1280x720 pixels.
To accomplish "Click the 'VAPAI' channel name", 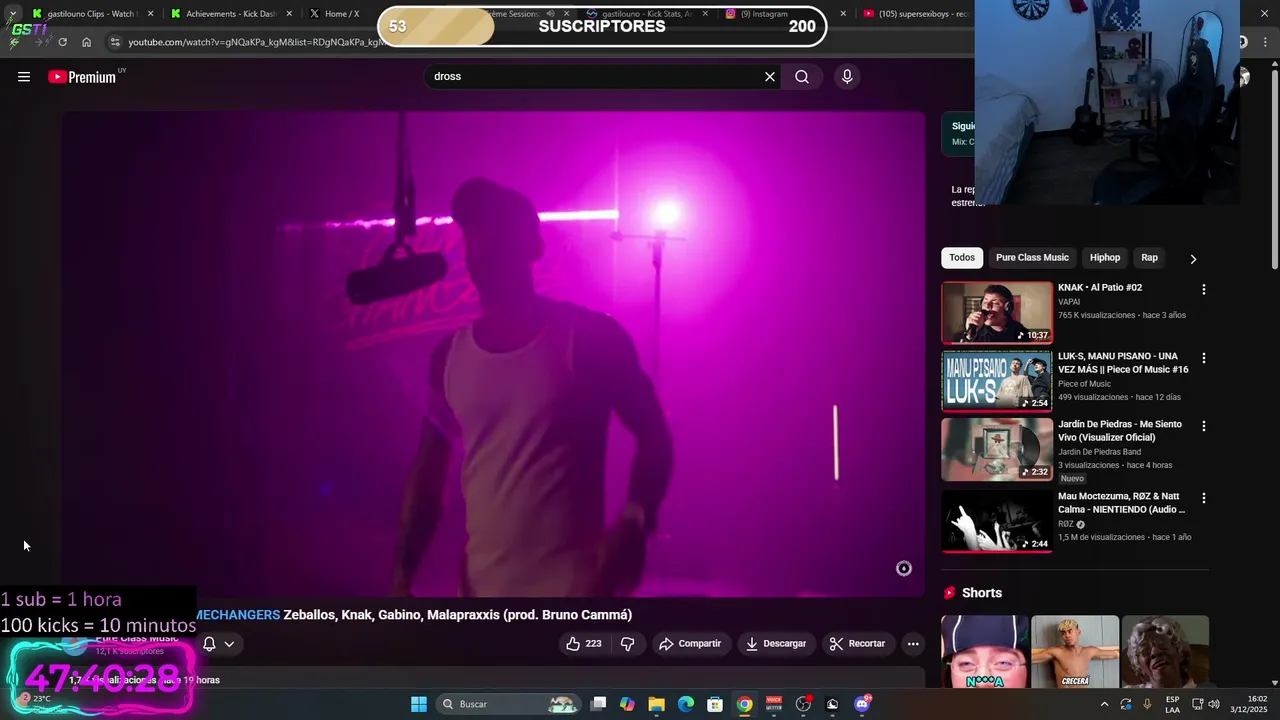I will click(x=1069, y=302).
